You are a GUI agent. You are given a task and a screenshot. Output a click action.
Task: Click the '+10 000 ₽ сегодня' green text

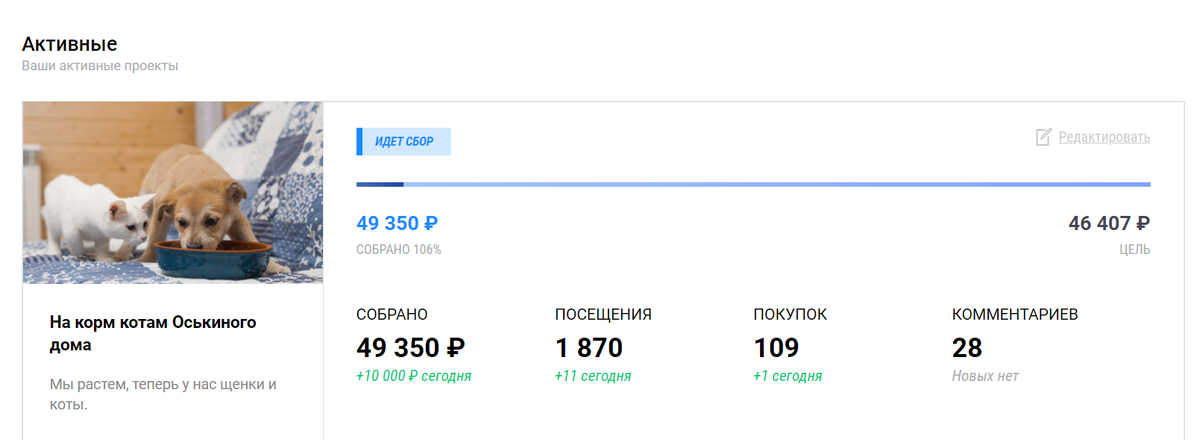point(414,377)
